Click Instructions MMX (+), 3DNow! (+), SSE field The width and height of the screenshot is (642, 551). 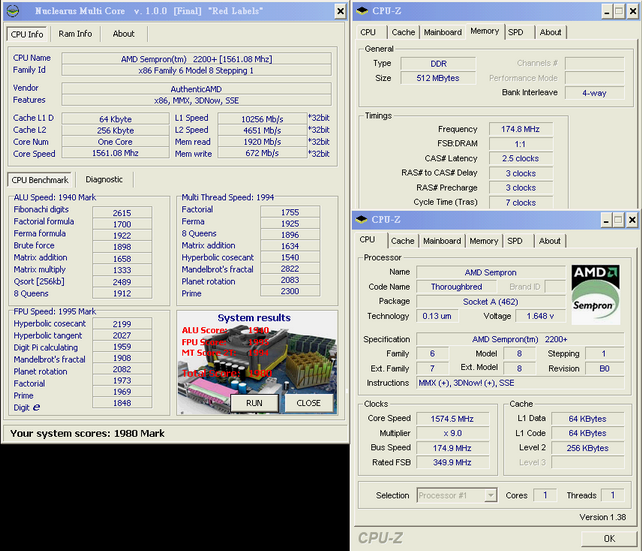pos(520,383)
